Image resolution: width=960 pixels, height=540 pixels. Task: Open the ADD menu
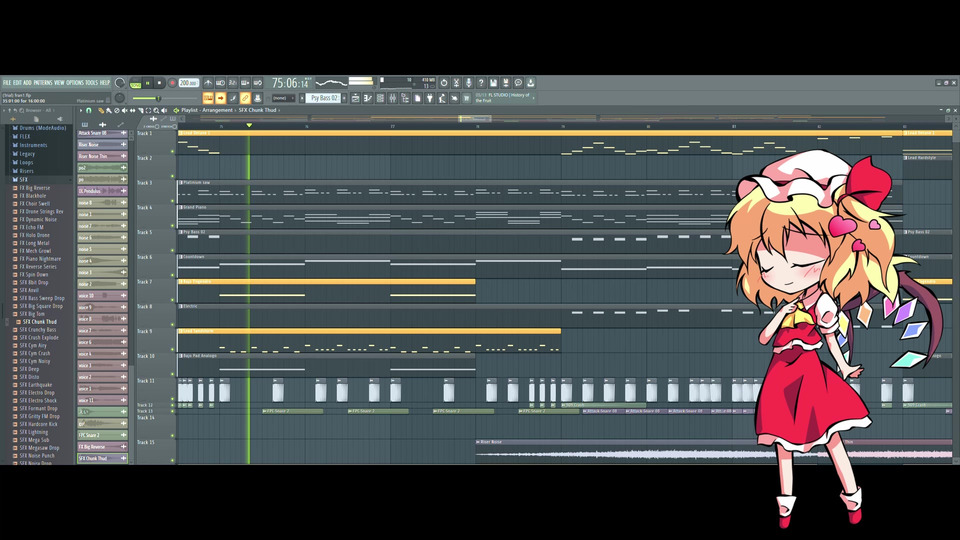[28, 83]
